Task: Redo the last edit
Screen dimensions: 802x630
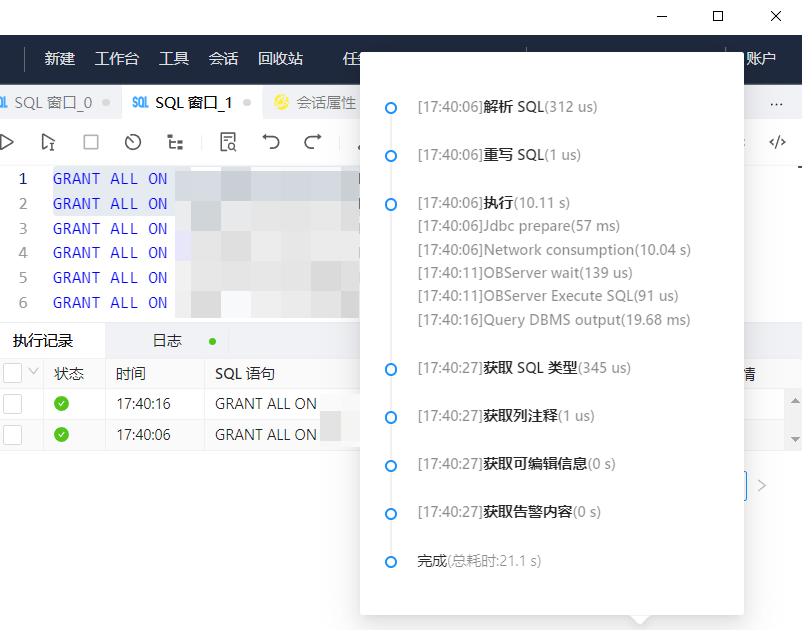Action: pos(313,141)
